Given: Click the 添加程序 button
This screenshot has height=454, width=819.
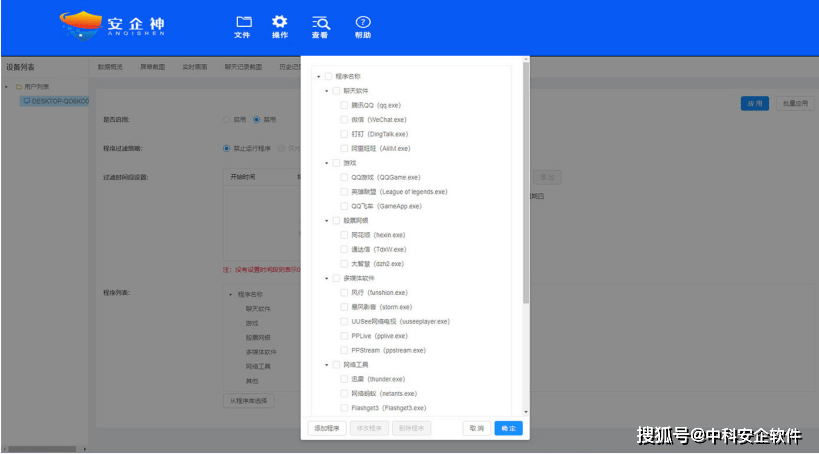Looking at the screenshot, I should (x=327, y=428).
